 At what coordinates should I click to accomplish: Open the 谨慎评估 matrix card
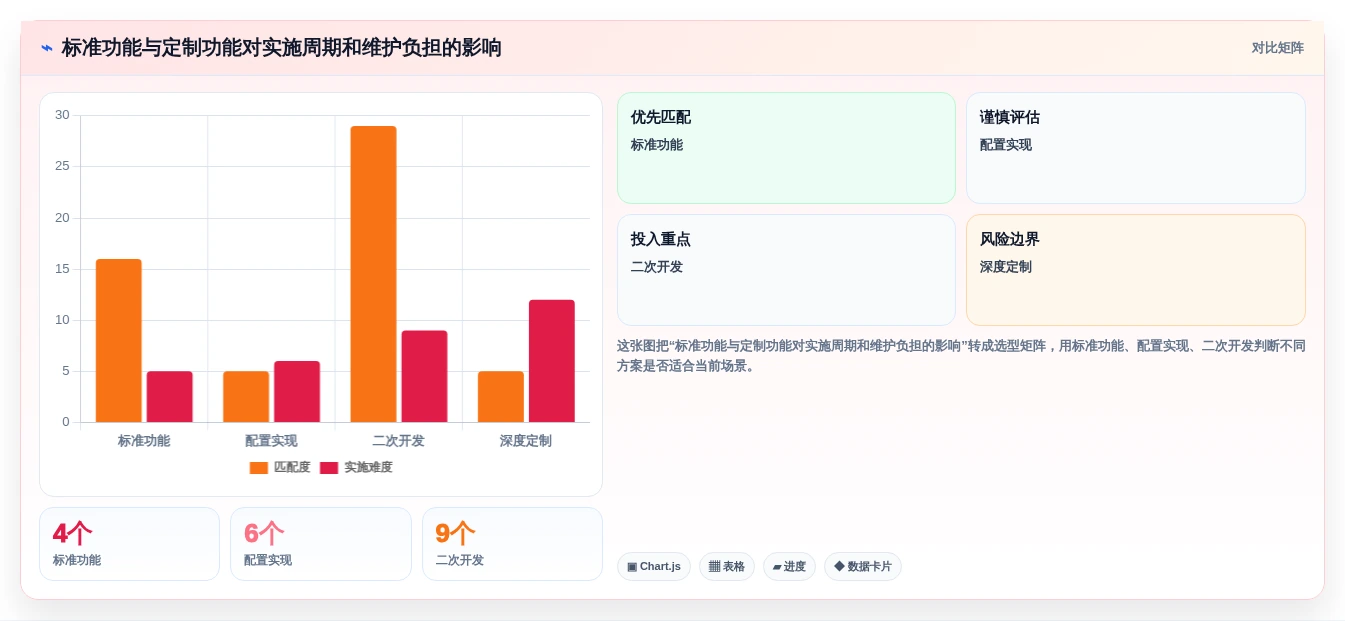[1136, 148]
